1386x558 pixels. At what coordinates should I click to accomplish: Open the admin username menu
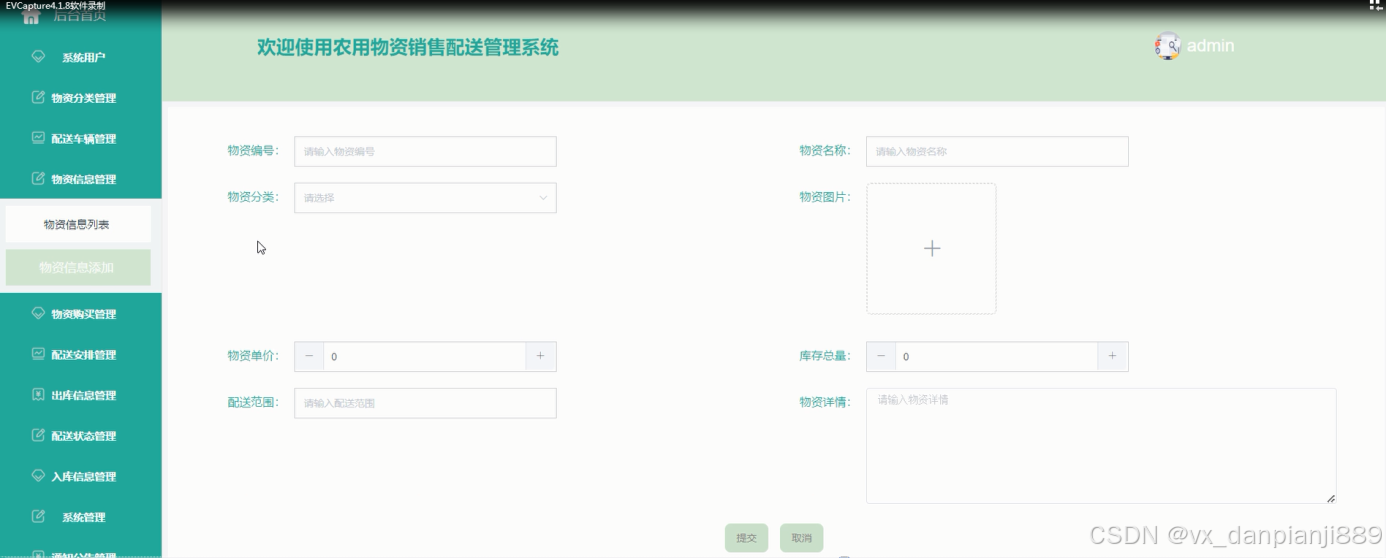[x=1210, y=46]
